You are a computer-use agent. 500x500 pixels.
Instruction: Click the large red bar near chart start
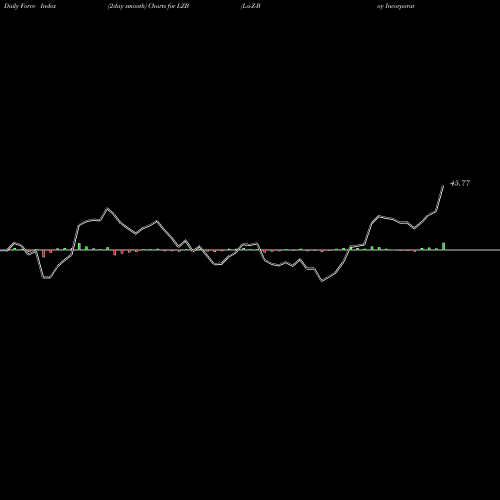pos(44,254)
